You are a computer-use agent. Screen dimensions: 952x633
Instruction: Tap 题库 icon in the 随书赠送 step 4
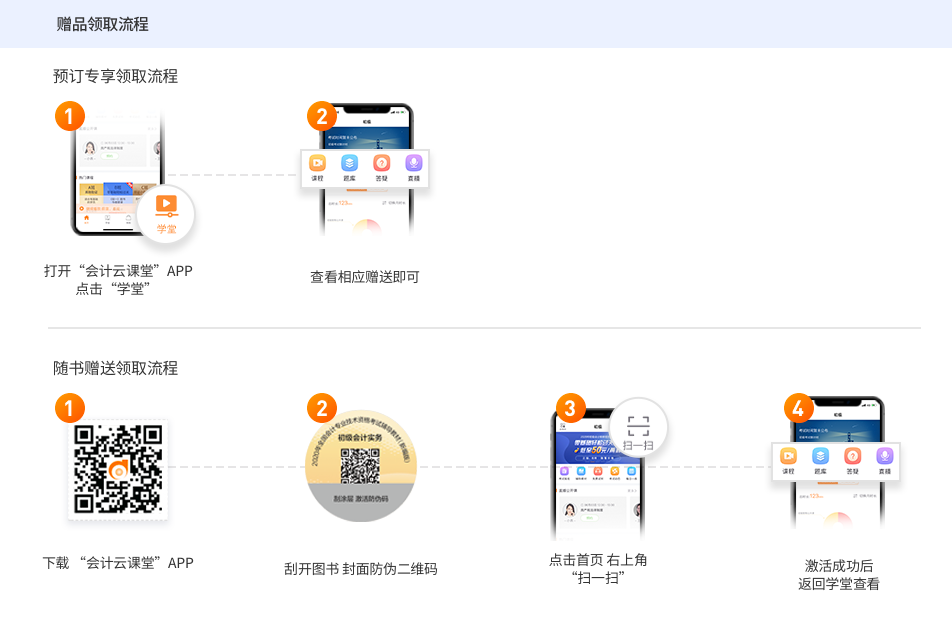tap(820, 457)
